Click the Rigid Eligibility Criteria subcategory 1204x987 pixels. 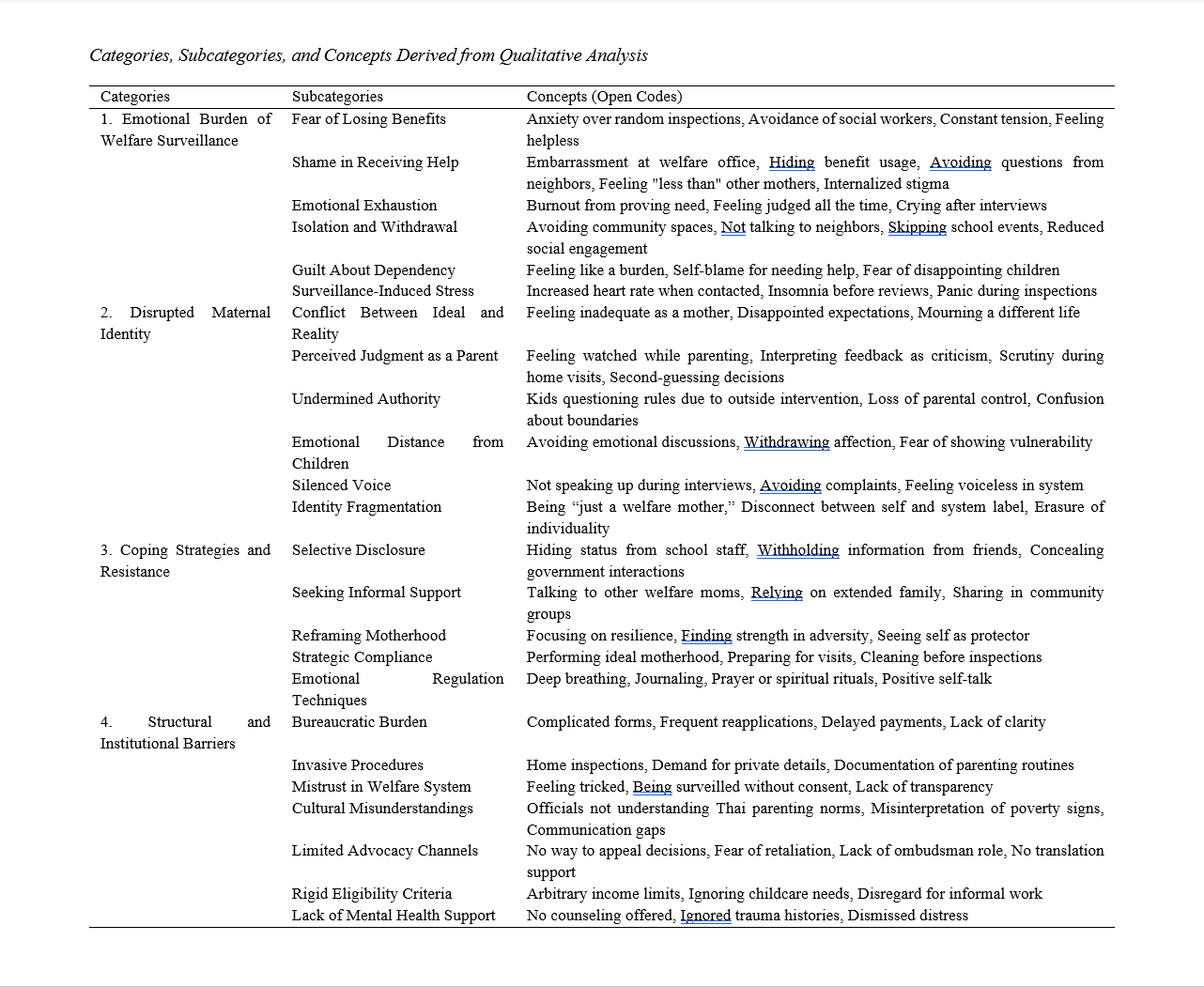coord(371,894)
